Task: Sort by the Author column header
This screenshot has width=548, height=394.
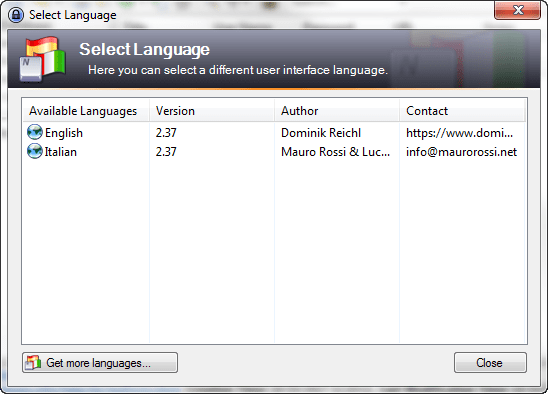Action: point(337,111)
